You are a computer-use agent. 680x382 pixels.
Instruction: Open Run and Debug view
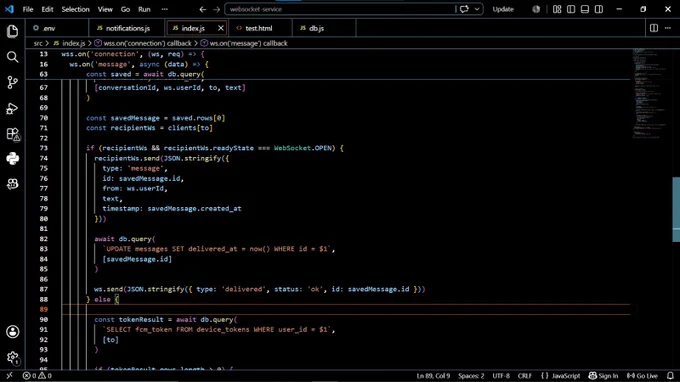coord(12,108)
